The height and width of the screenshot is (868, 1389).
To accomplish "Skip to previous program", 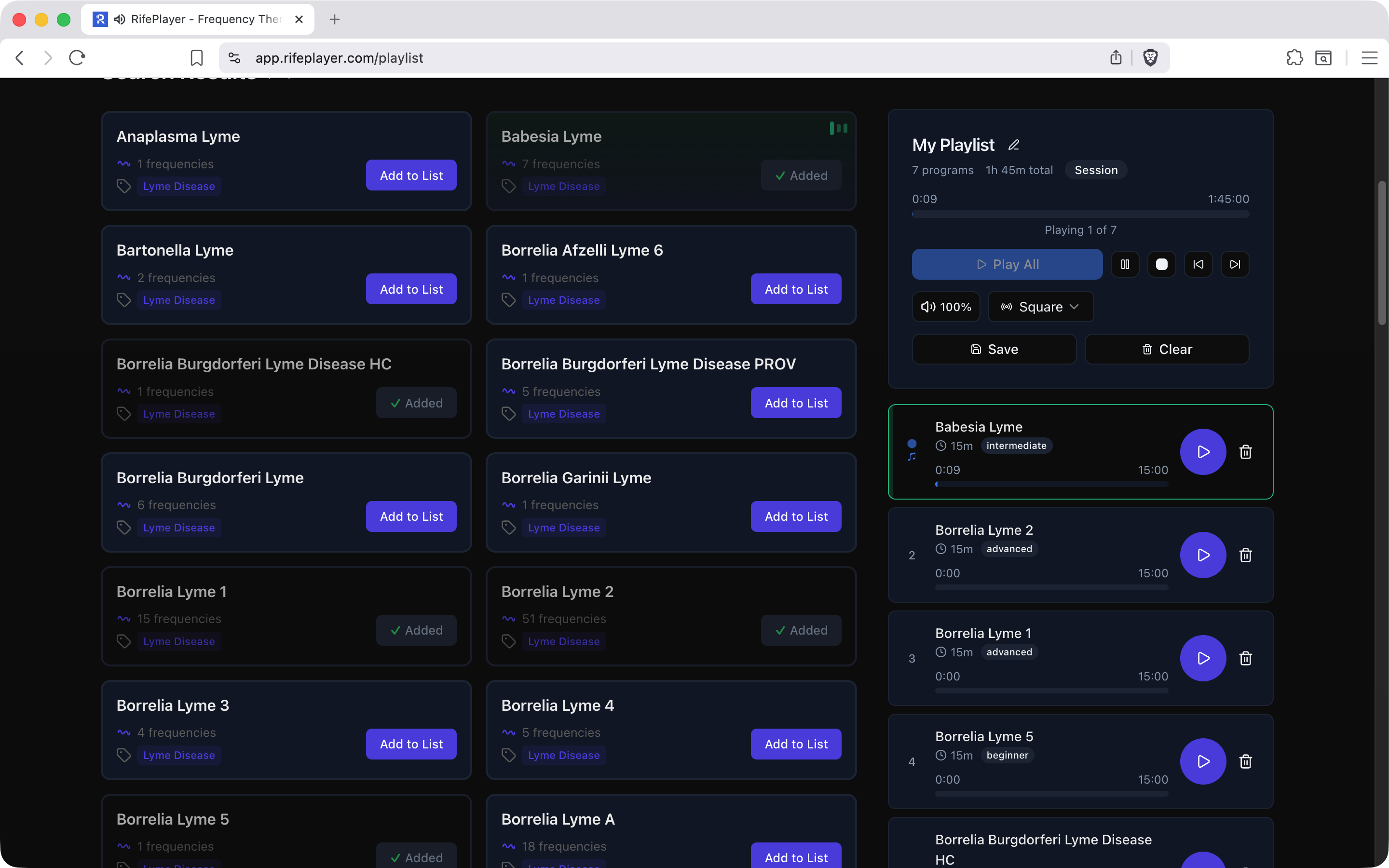I will click(1198, 264).
